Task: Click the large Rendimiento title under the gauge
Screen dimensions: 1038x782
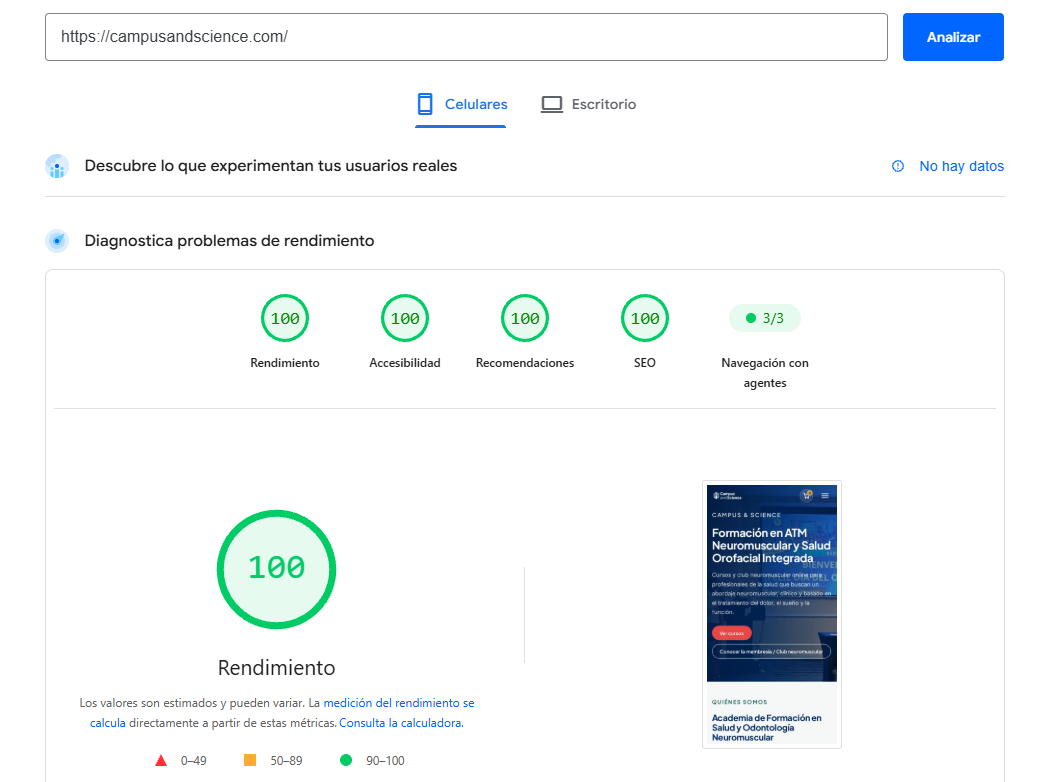Action: click(277, 668)
